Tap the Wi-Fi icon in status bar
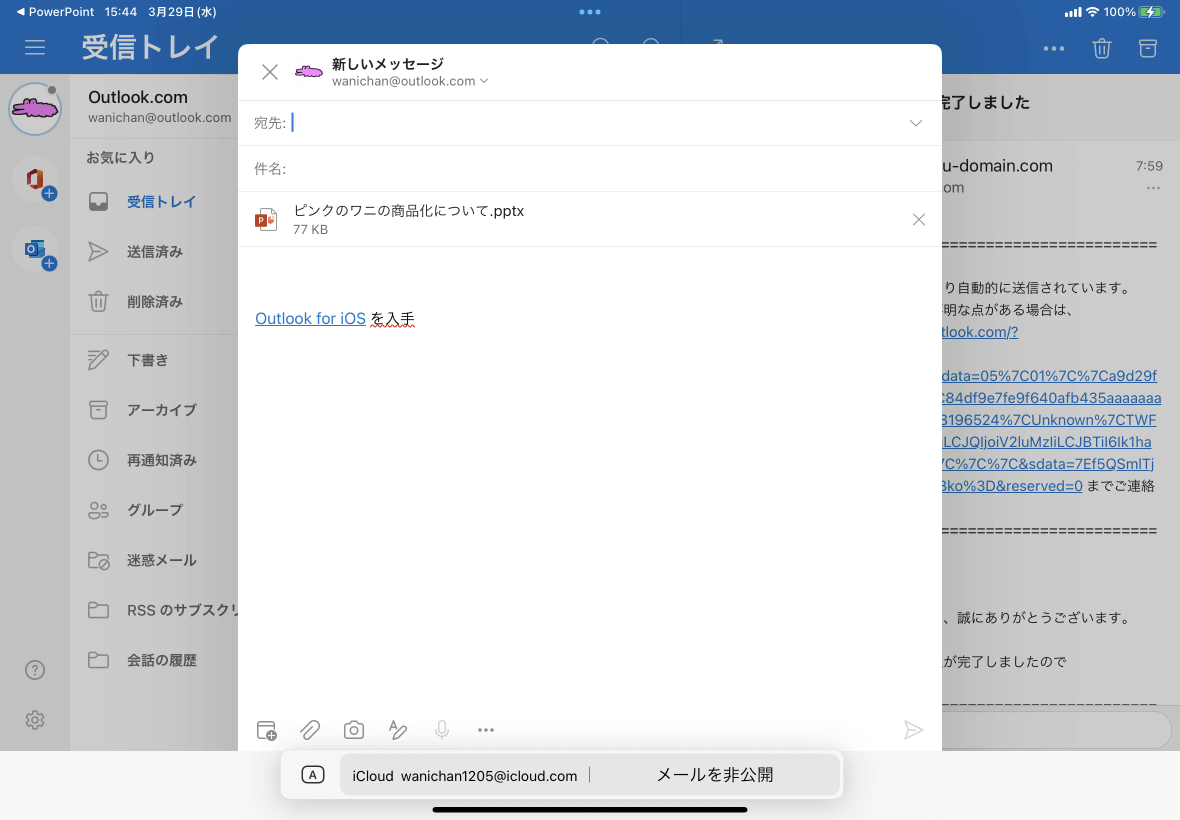The image size is (1180, 820). [x=1092, y=12]
